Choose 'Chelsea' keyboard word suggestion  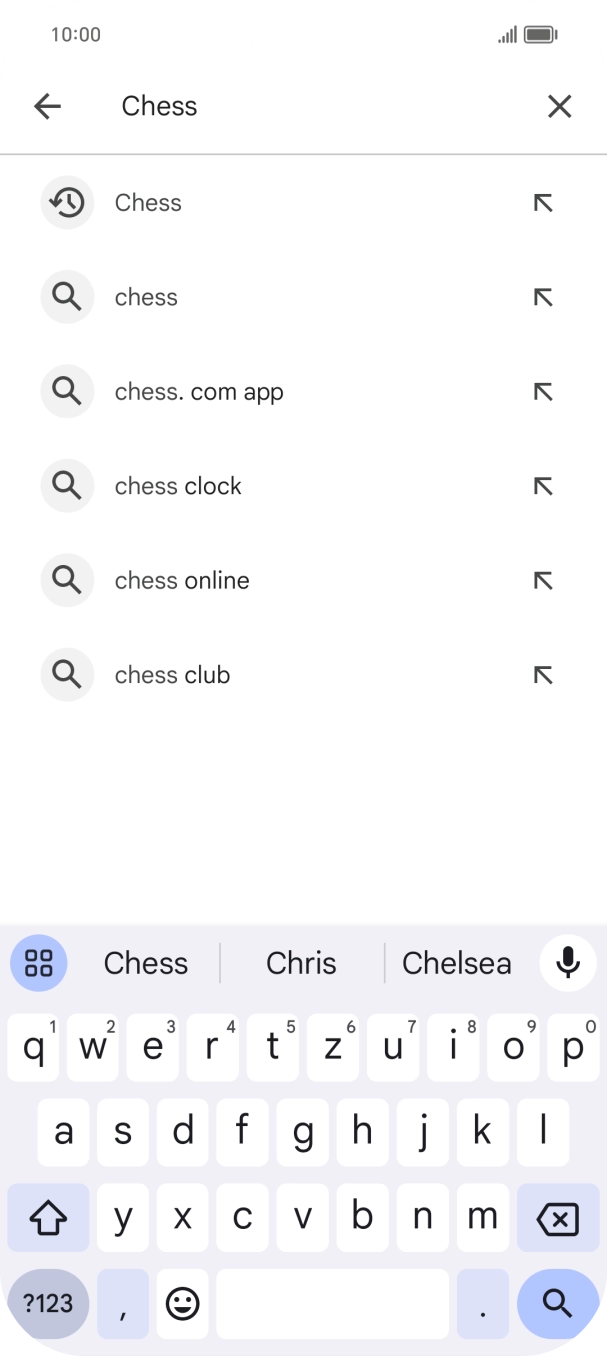[x=456, y=963]
